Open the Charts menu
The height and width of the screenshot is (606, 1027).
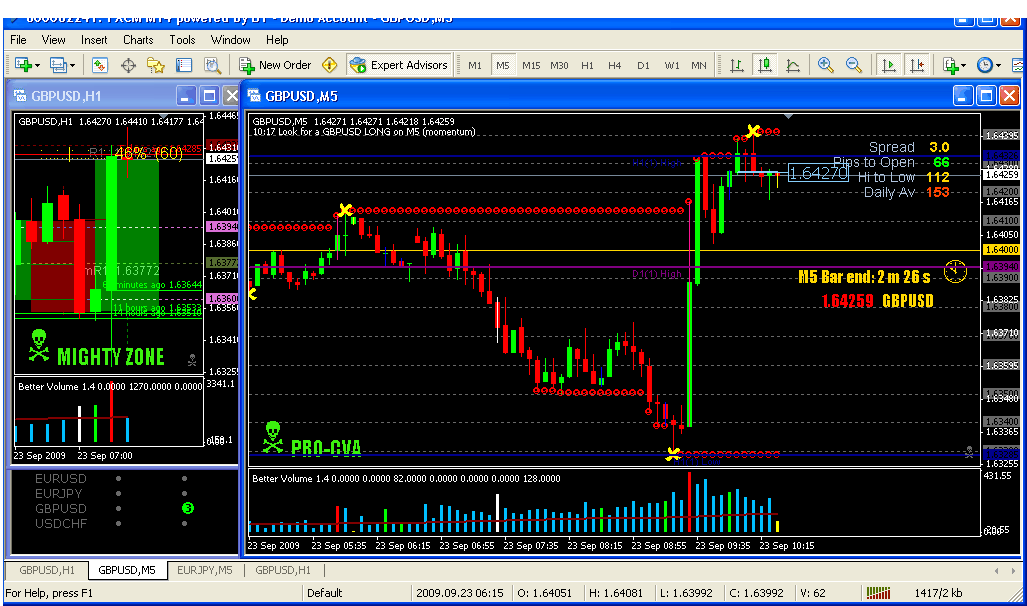138,40
